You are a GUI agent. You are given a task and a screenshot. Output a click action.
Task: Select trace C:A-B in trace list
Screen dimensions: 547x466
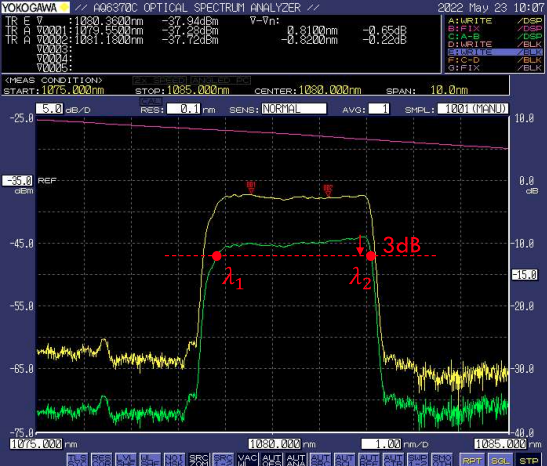tap(495, 36)
